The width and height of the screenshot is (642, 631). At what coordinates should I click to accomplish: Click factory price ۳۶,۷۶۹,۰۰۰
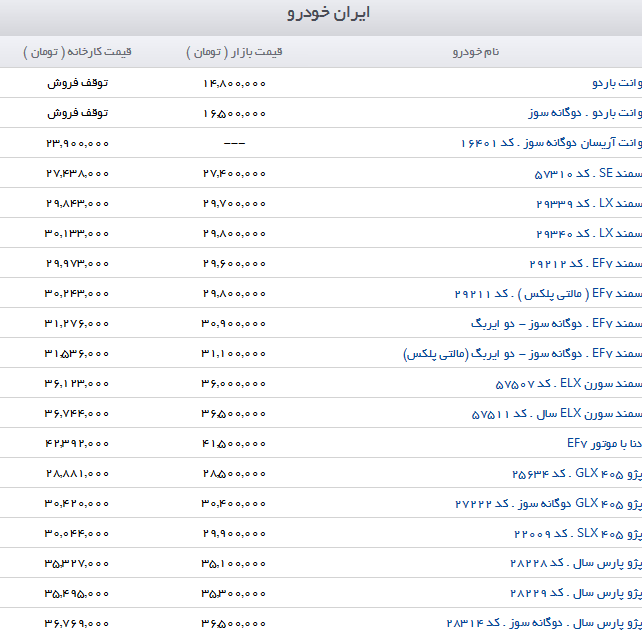coord(77,624)
